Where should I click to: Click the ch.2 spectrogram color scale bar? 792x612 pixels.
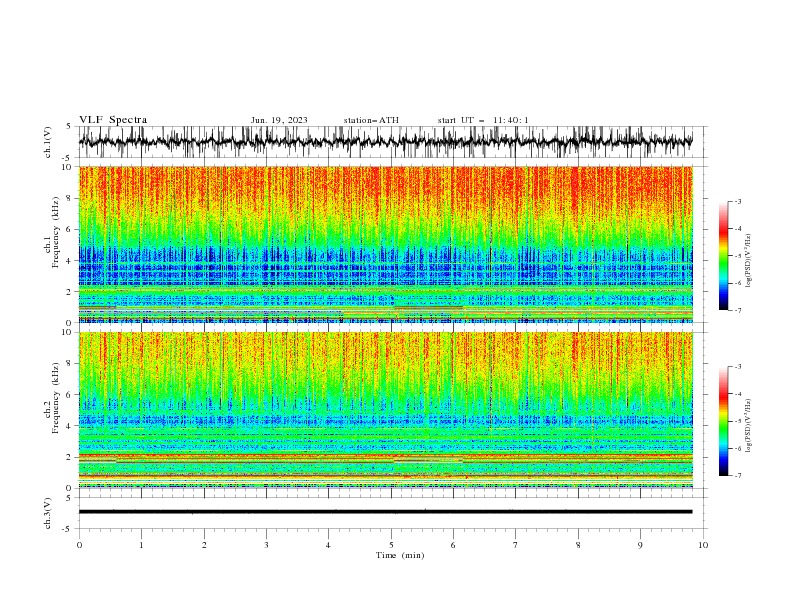723,421
